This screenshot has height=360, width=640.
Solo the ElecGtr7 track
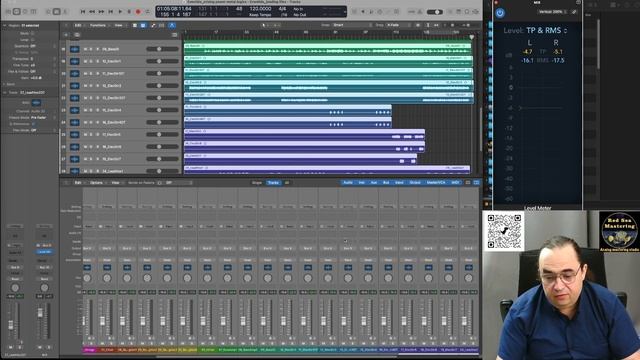91,159
